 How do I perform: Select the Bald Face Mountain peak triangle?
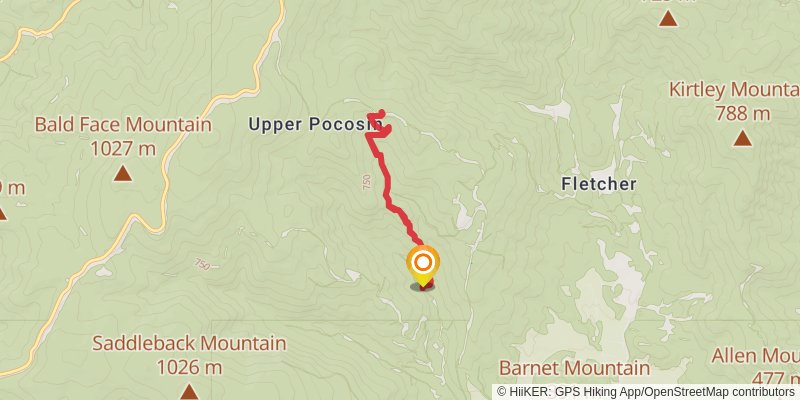click(122, 173)
